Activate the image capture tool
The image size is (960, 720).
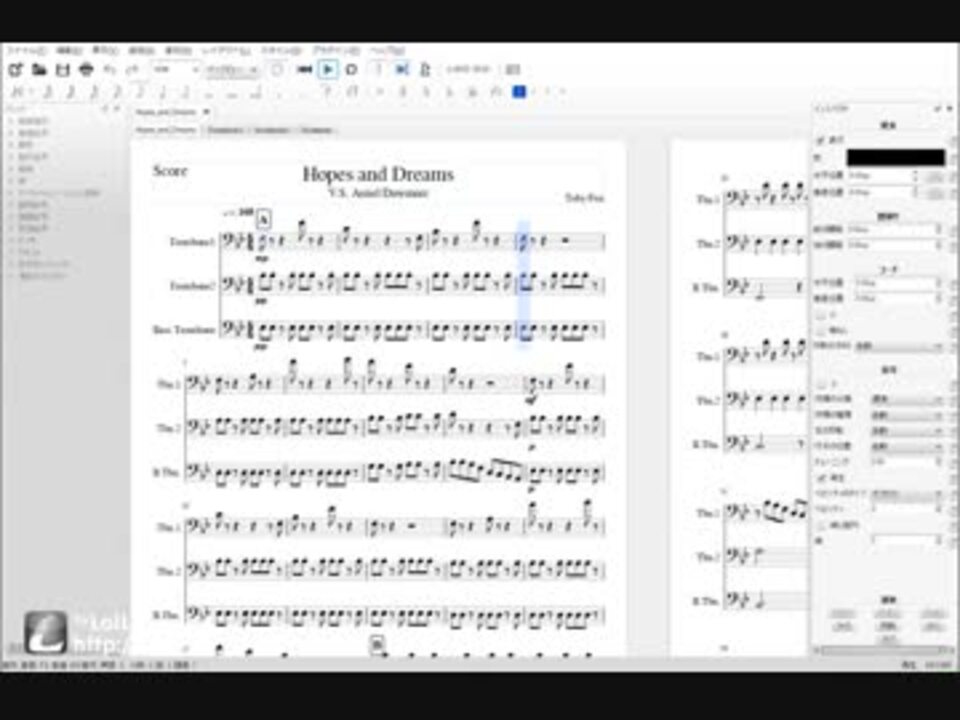[513, 70]
